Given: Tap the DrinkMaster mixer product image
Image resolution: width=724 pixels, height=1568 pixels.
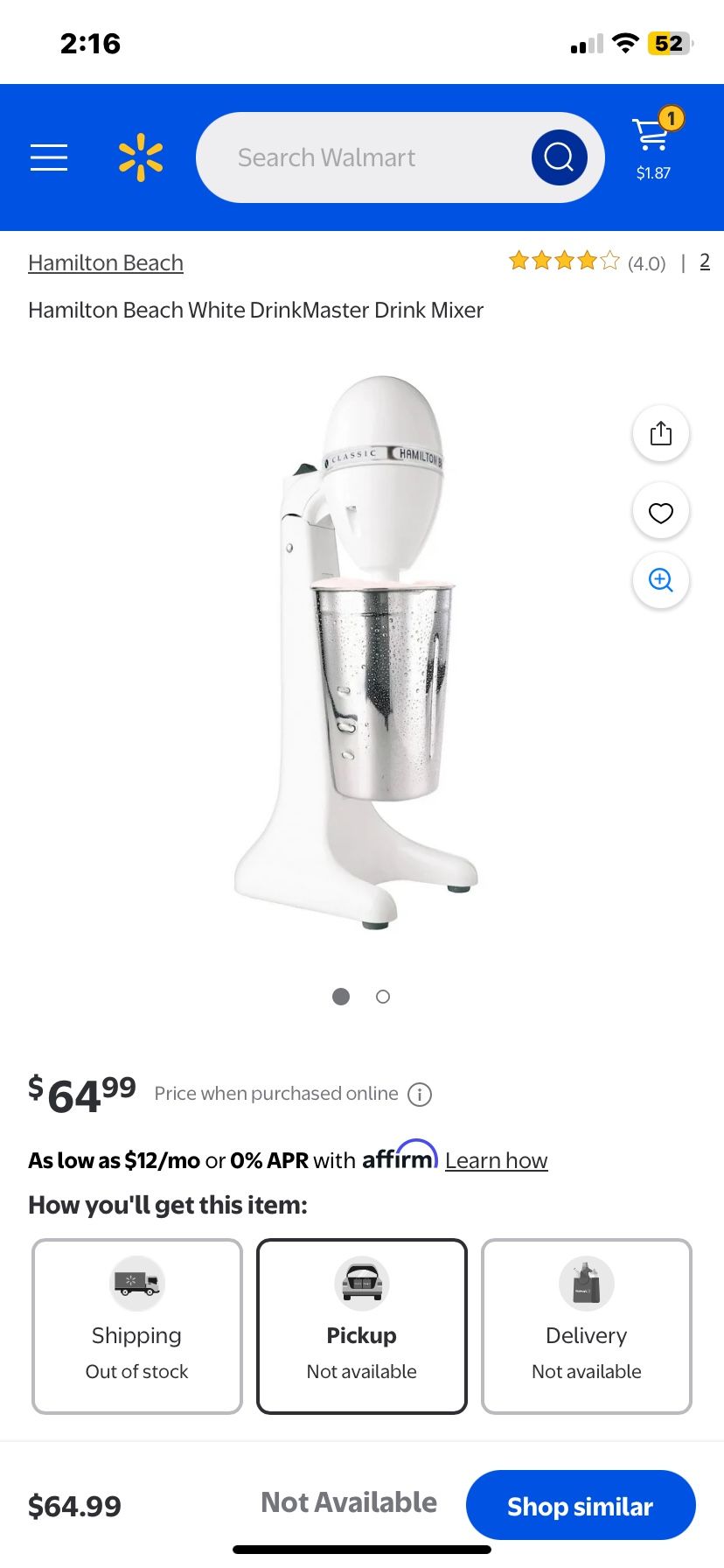Looking at the screenshot, I should tap(358, 652).
